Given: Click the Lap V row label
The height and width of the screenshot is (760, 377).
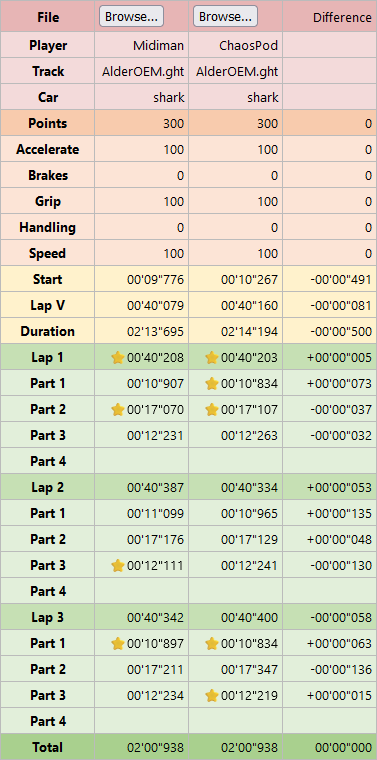Looking at the screenshot, I should [x=47, y=305].
